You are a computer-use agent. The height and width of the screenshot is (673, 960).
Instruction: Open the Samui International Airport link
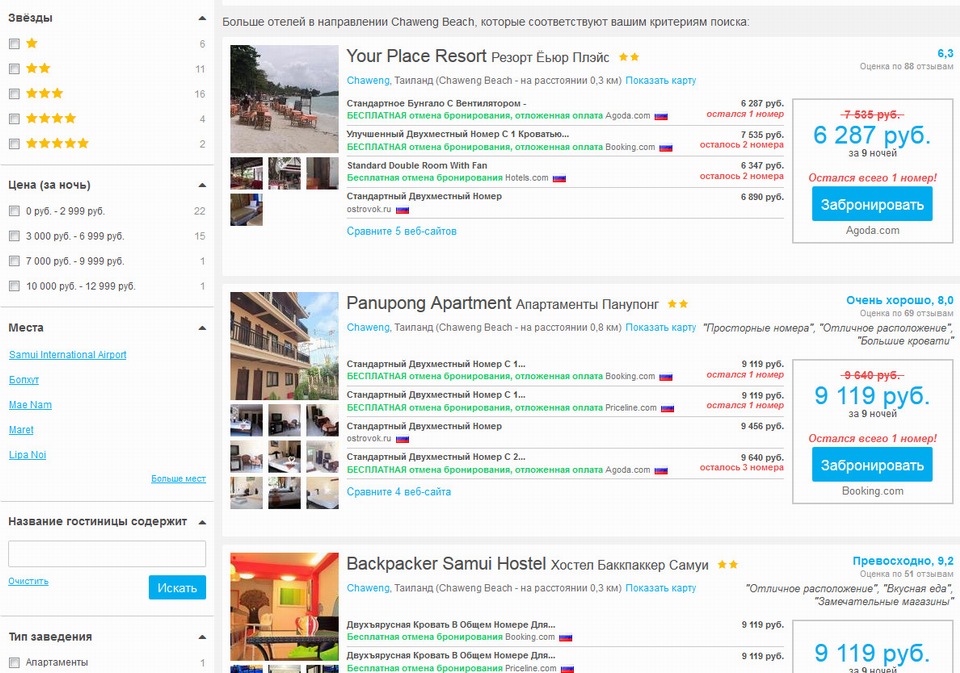tap(67, 355)
